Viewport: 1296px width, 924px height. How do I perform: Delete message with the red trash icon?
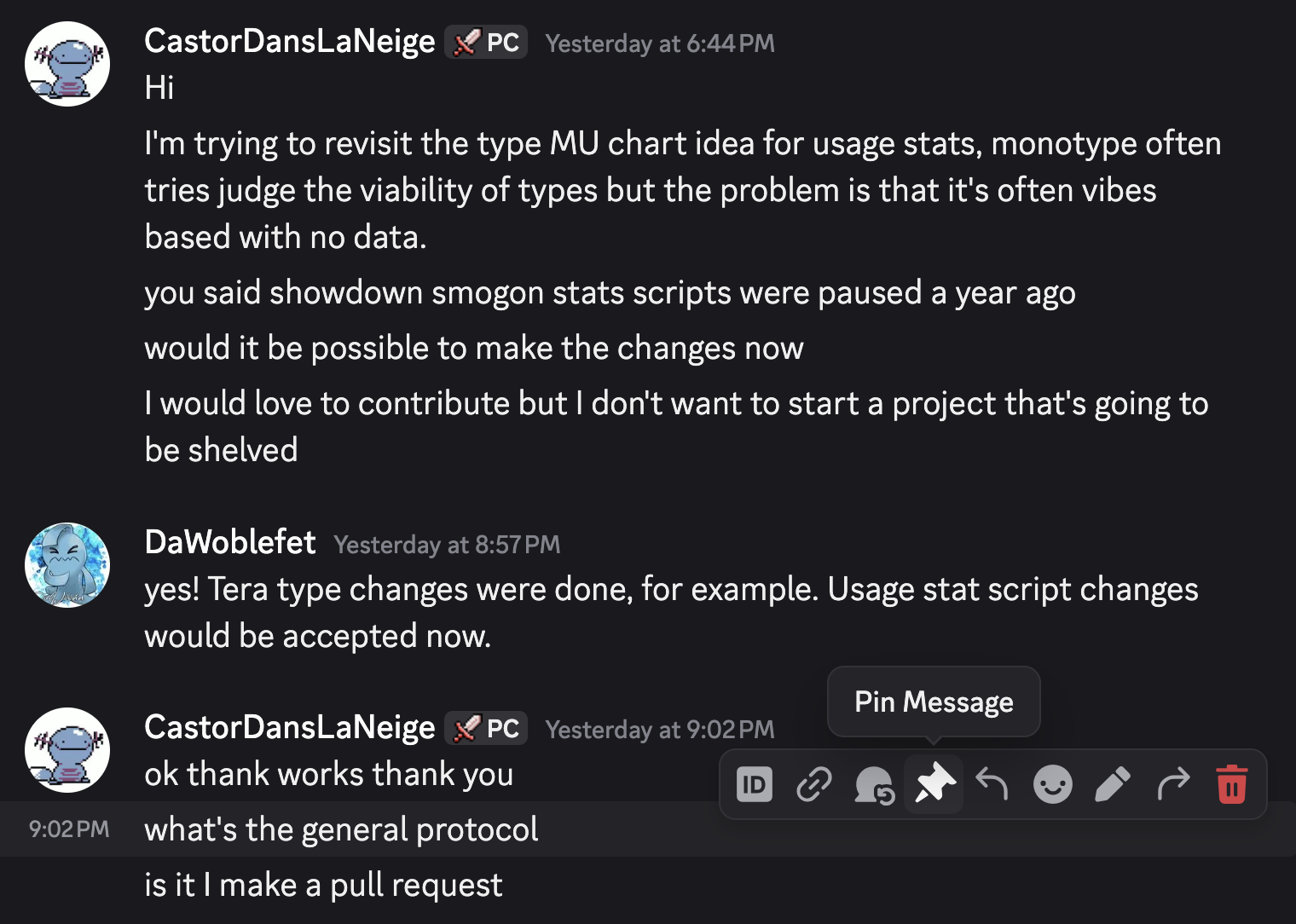click(x=1232, y=784)
